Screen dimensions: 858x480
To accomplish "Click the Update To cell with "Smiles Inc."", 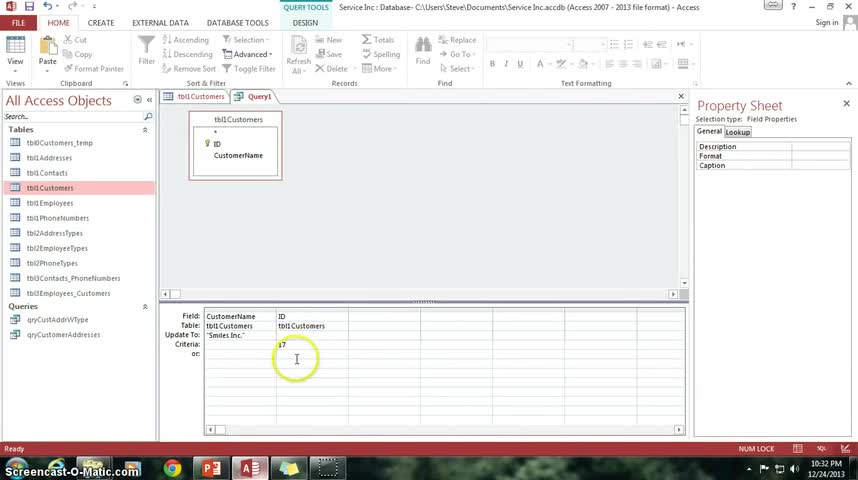I will (x=240, y=335).
